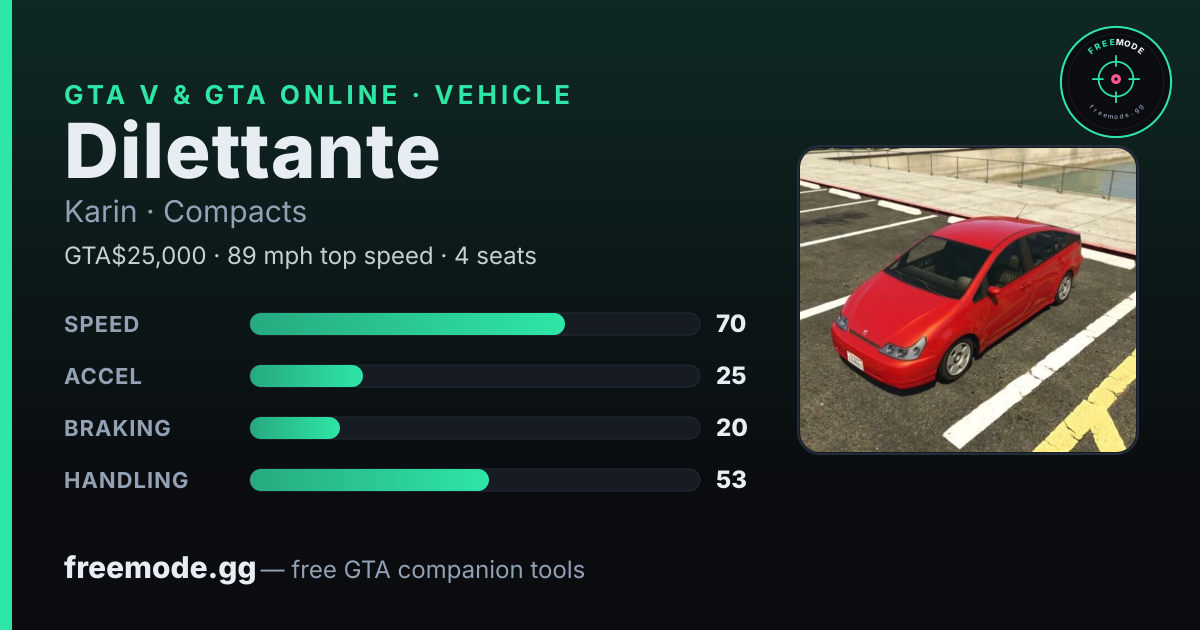Click the SPEED stat bar
The image size is (1200, 630).
click(474, 324)
